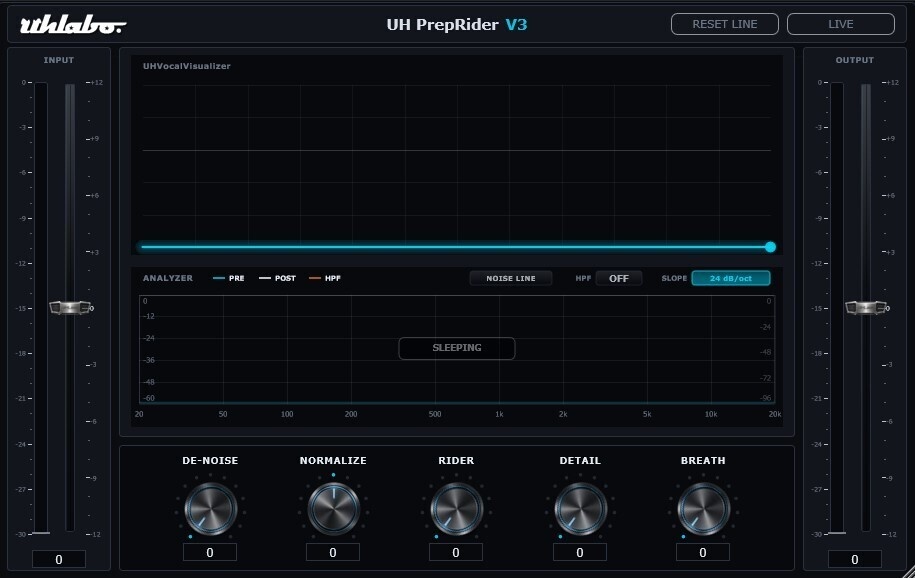Viewport: 915px width, 578px height.
Task: Click the NOISE LINE button
Action: [x=511, y=278]
